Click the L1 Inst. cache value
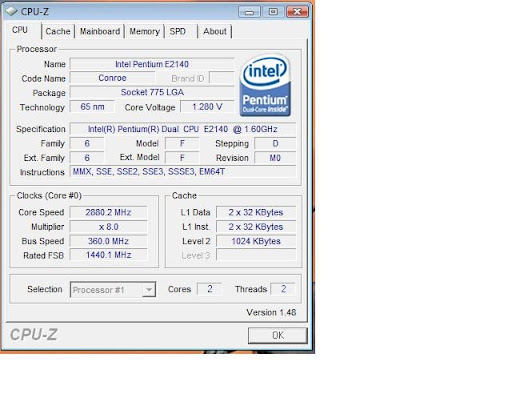 [x=256, y=227]
